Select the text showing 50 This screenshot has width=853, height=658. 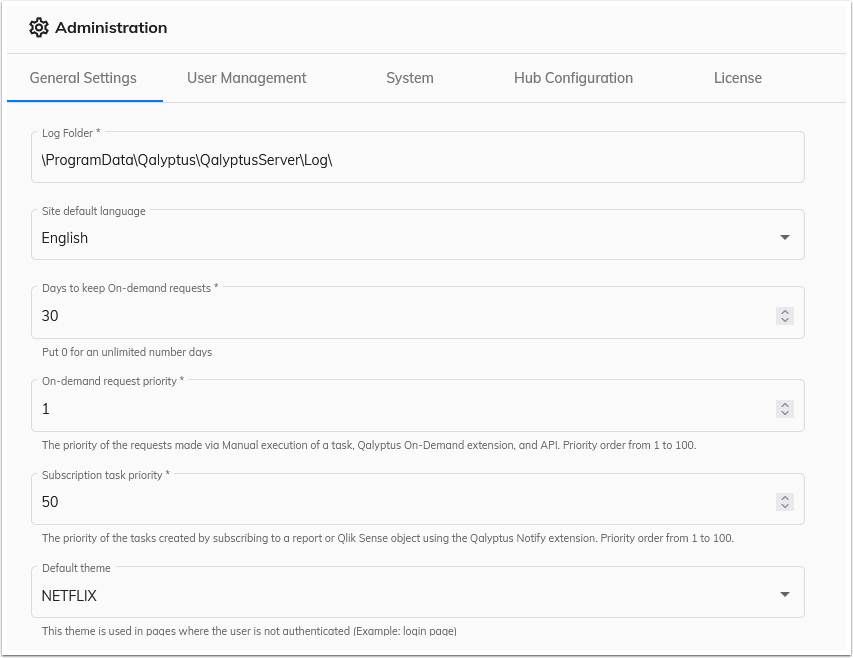point(50,501)
